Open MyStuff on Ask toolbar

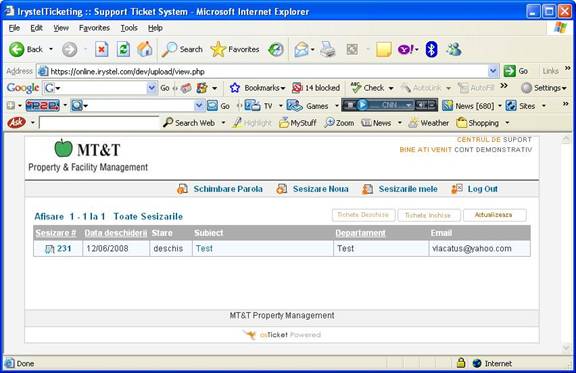pos(298,123)
